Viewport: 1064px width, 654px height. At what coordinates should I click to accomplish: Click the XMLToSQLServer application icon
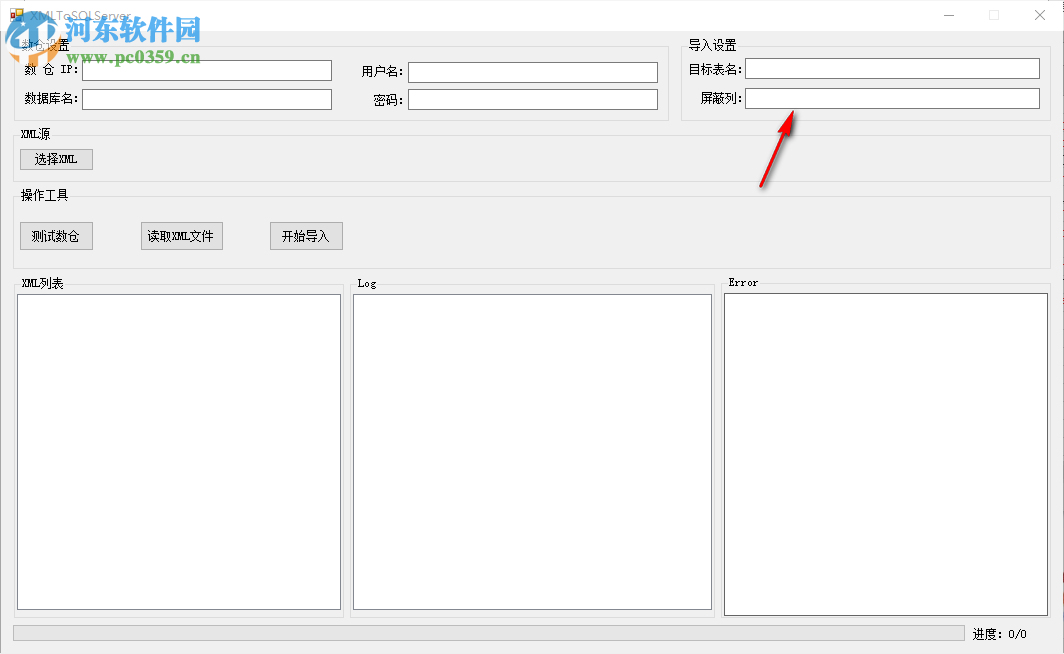17,16
